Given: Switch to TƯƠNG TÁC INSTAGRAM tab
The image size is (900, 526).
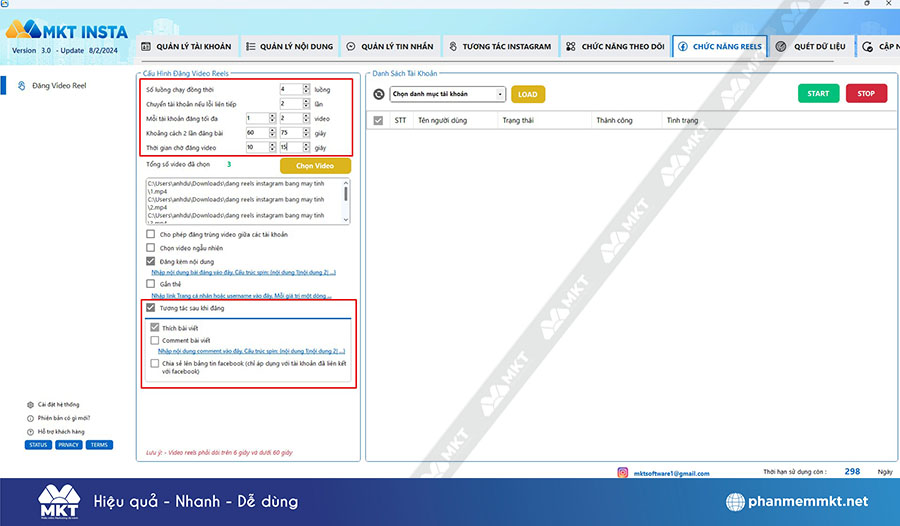Looking at the screenshot, I should click(500, 47).
